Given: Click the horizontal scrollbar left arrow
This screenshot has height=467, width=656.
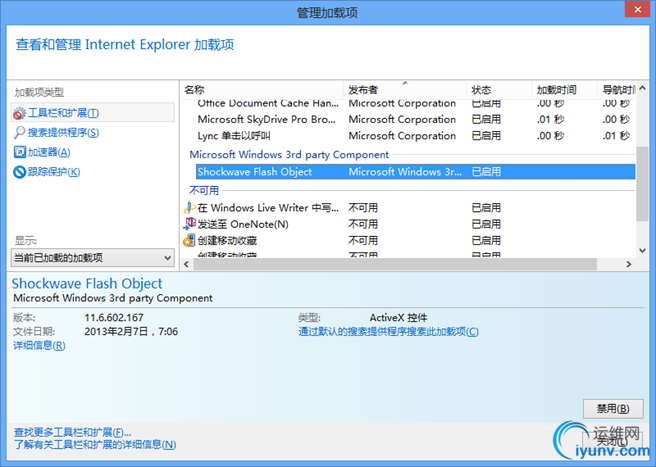Looking at the screenshot, I should click(x=187, y=264).
